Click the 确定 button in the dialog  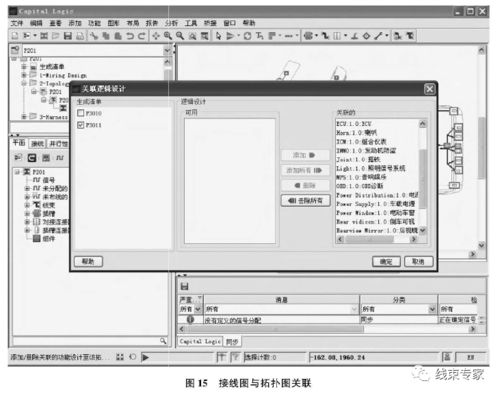[386, 261]
